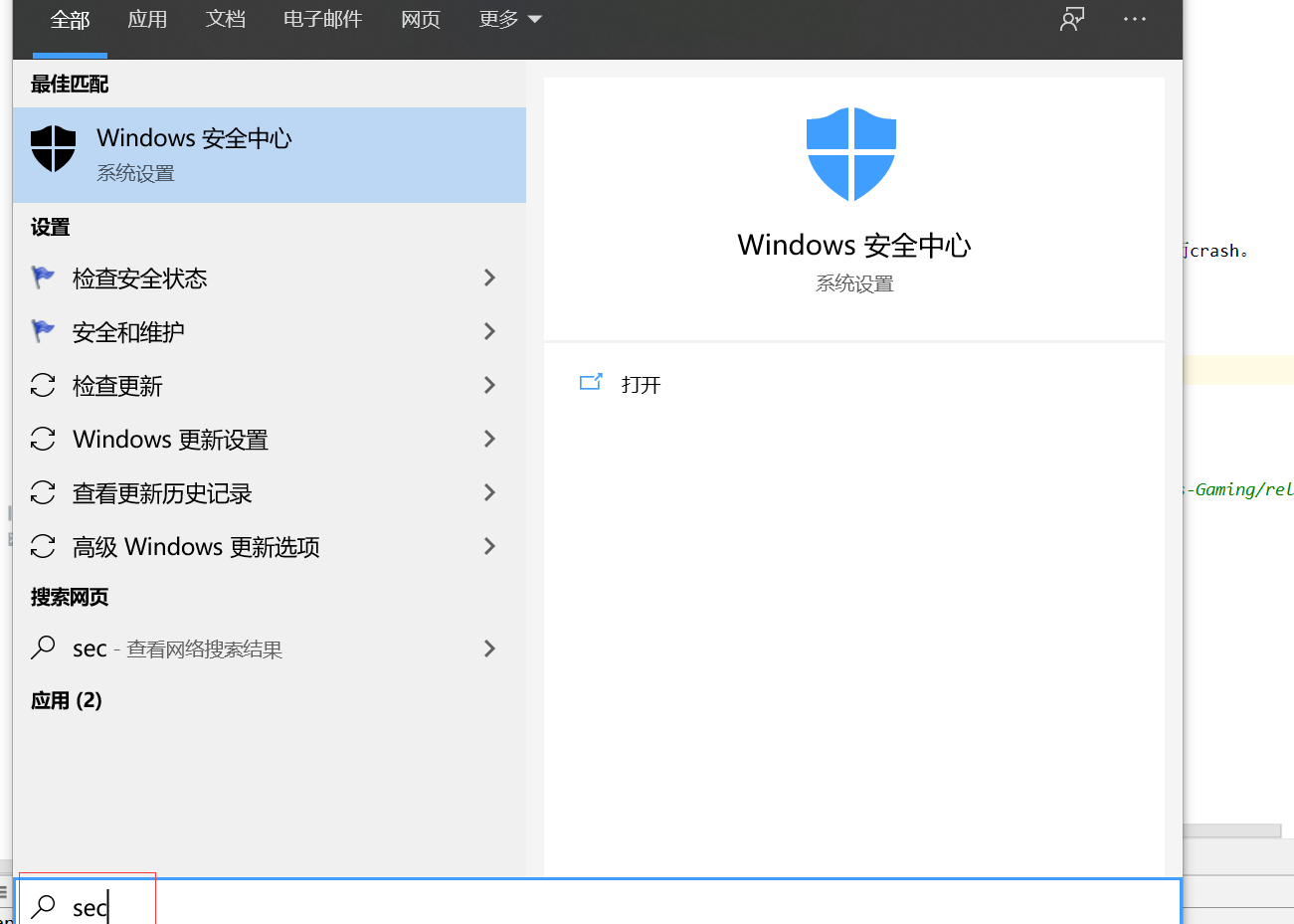Click the refresh icon beside 检查更新
The width and height of the screenshot is (1294, 924).
[x=43, y=385]
